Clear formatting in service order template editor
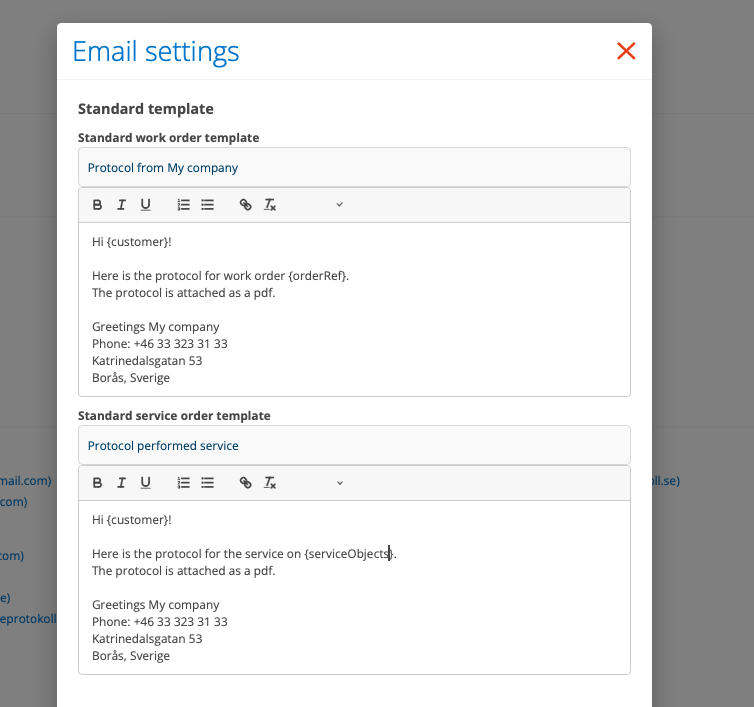 270,483
